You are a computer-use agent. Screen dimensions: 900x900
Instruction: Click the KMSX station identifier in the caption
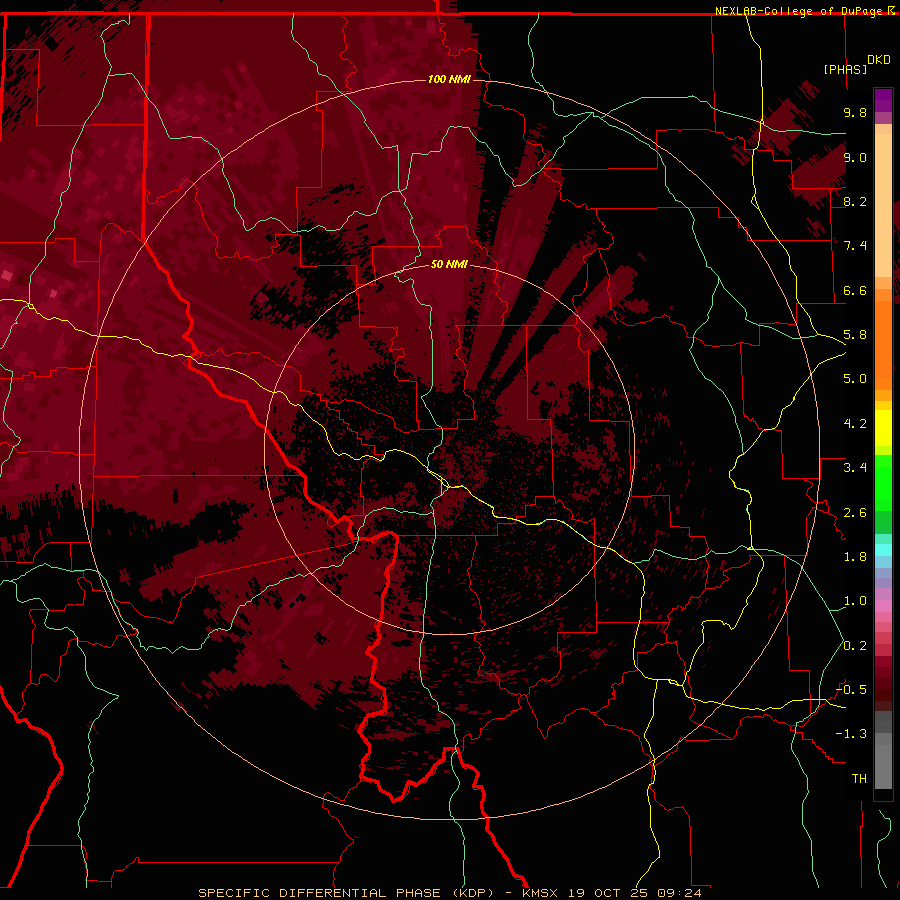(542, 893)
